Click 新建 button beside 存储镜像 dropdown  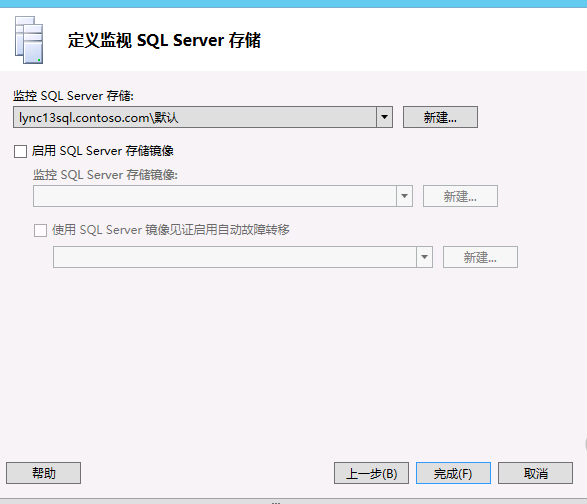point(460,196)
